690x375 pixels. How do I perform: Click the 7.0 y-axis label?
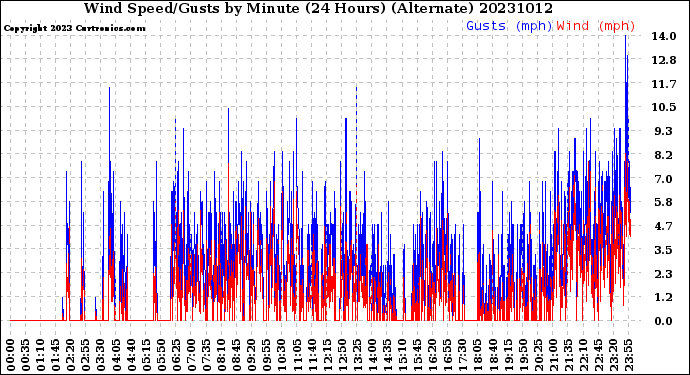click(x=664, y=179)
